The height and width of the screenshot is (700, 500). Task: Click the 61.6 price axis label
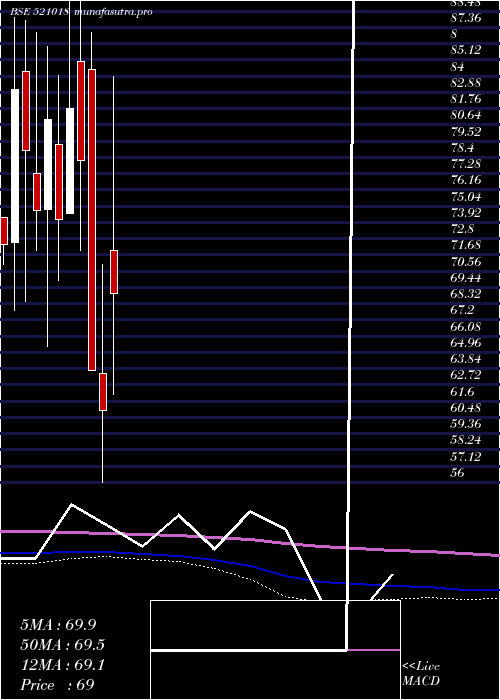[x=462, y=392]
